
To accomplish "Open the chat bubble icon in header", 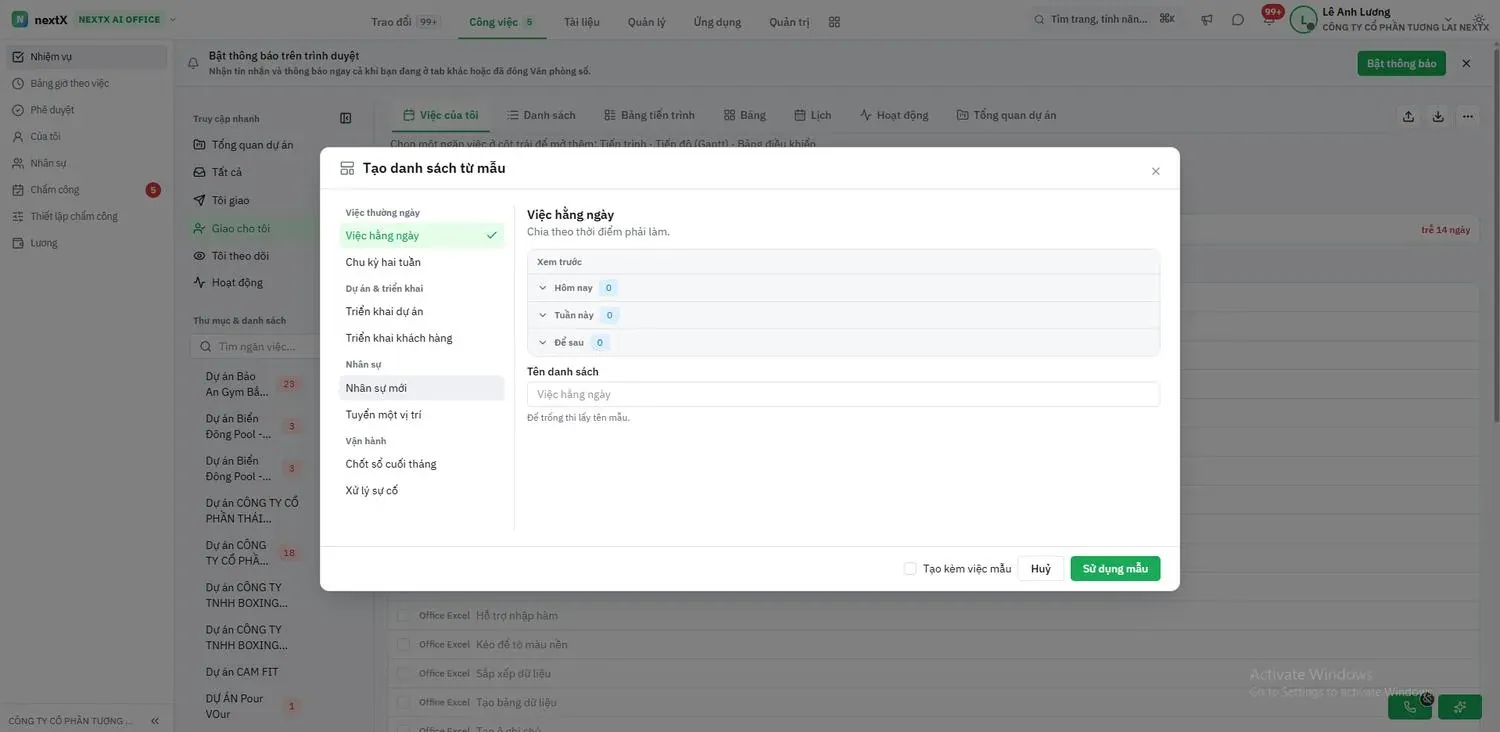I will pyautogui.click(x=1238, y=20).
